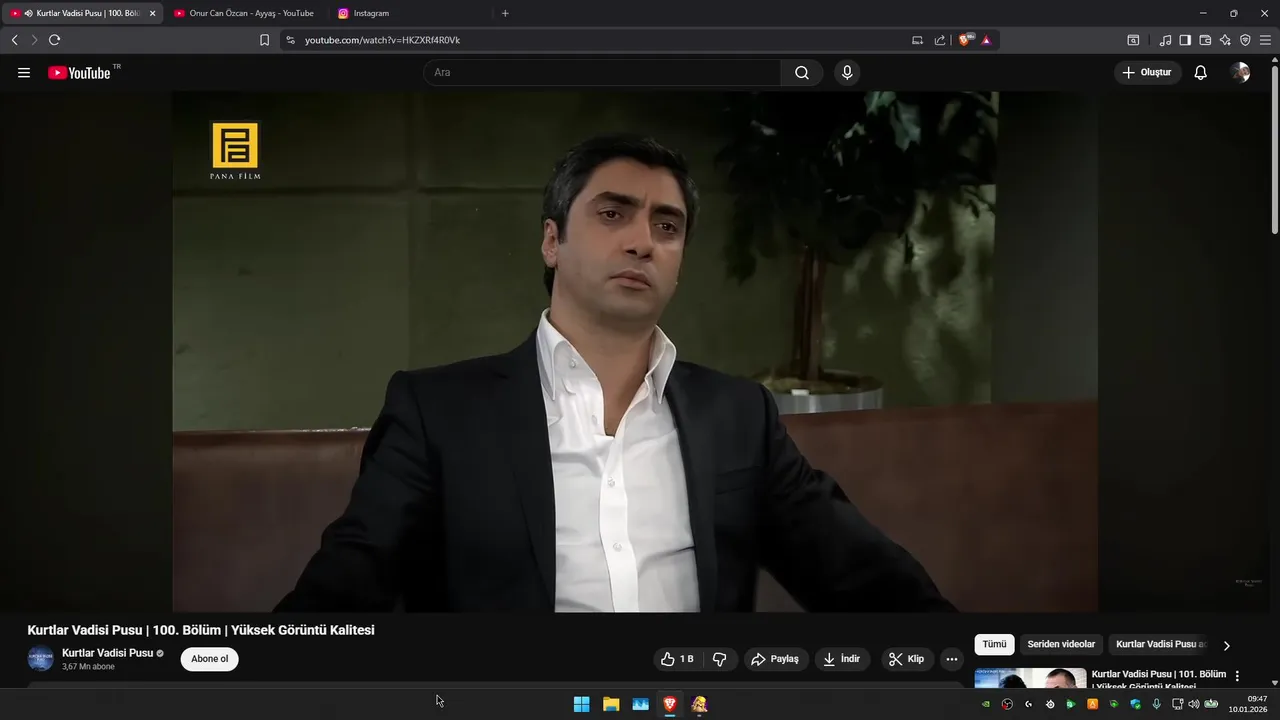Open the Logitech G HUB tray icon
The height and width of the screenshot is (720, 1280).
click(x=1028, y=704)
